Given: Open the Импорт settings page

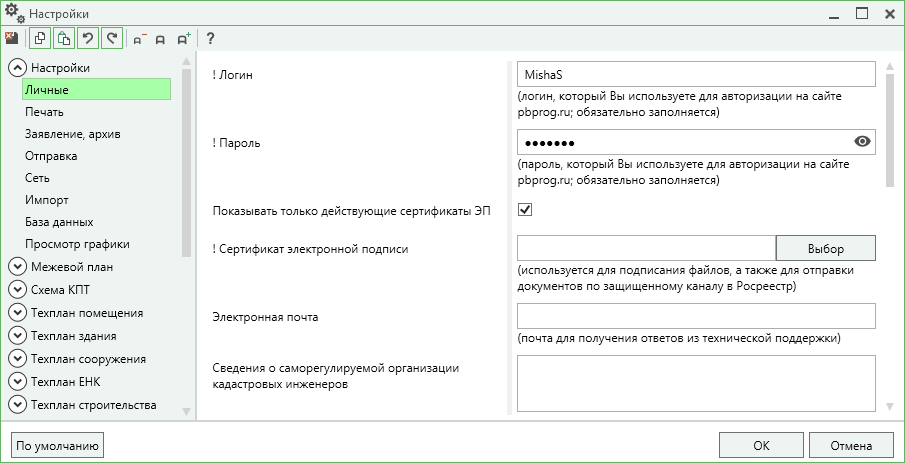Looking at the screenshot, I should pos(47,200).
